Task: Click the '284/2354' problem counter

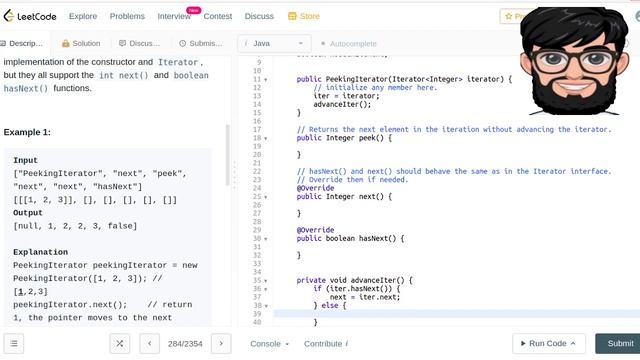Action: tap(185, 344)
